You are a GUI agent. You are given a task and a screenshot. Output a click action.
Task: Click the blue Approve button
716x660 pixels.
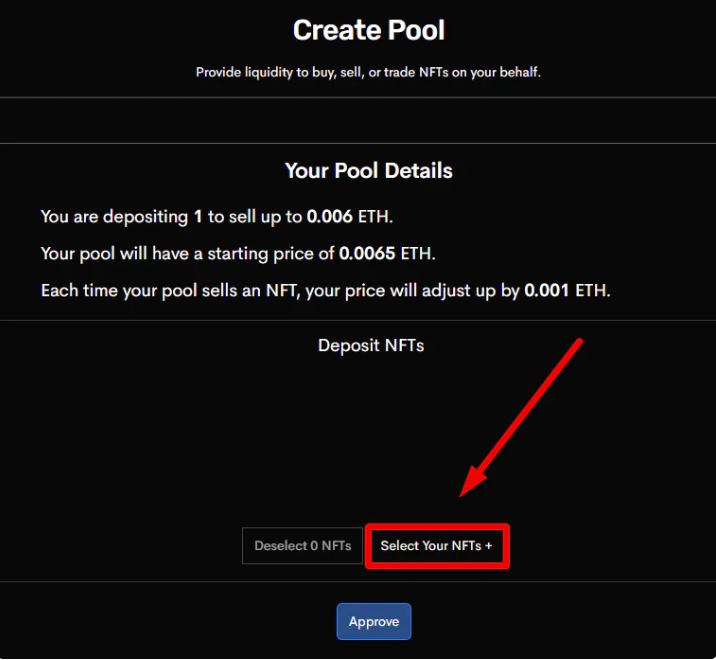click(374, 622)
